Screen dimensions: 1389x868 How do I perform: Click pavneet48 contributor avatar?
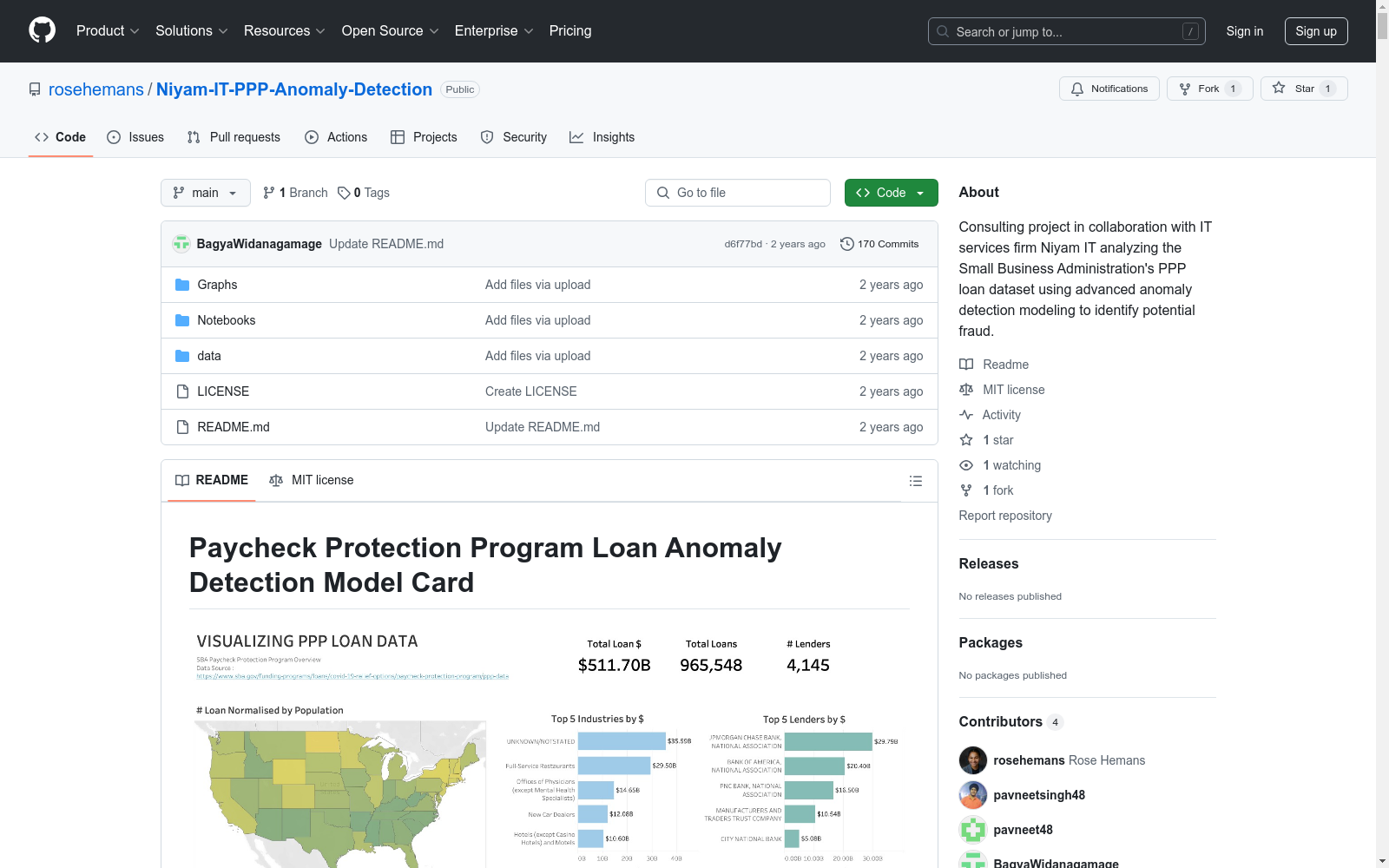(973, 830)
